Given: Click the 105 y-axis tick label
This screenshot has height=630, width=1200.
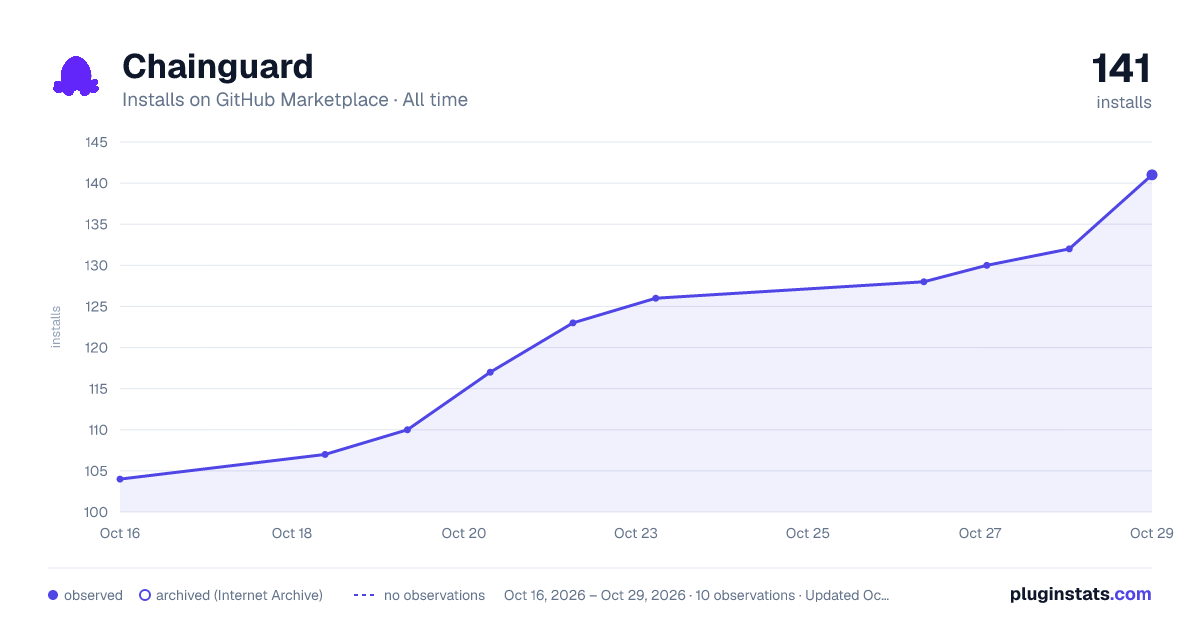Looking at the screenshot, I should tap(96, 471).
